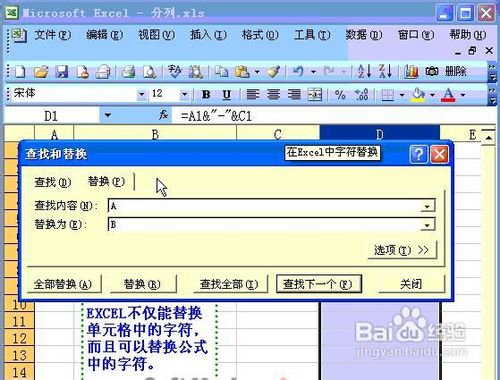
Task: Open the 格式(O) menu
Action: [x=260, y=35]
